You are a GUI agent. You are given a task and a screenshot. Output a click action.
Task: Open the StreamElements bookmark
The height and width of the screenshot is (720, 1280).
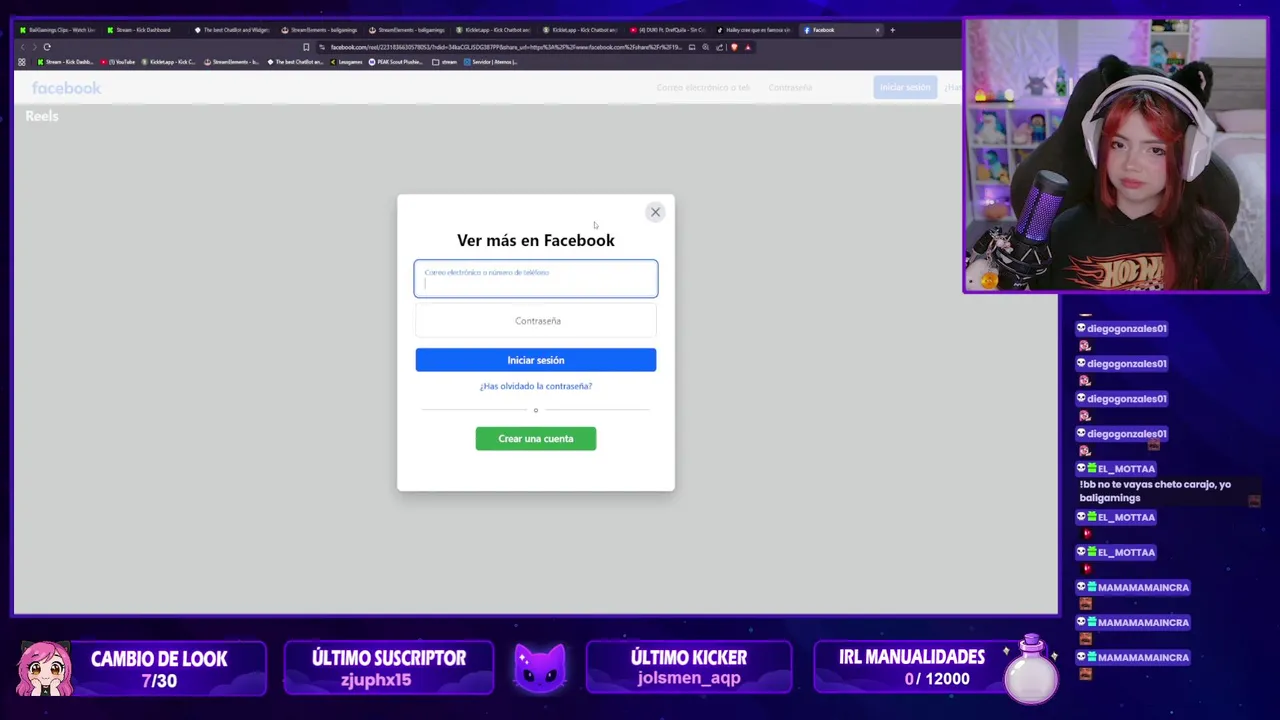(231, 62)
